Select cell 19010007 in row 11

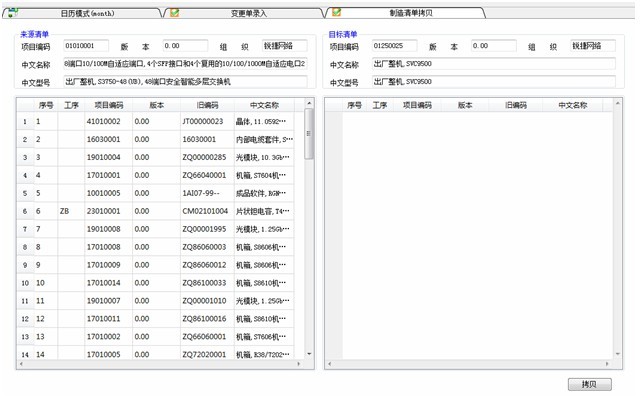point(108,301)
